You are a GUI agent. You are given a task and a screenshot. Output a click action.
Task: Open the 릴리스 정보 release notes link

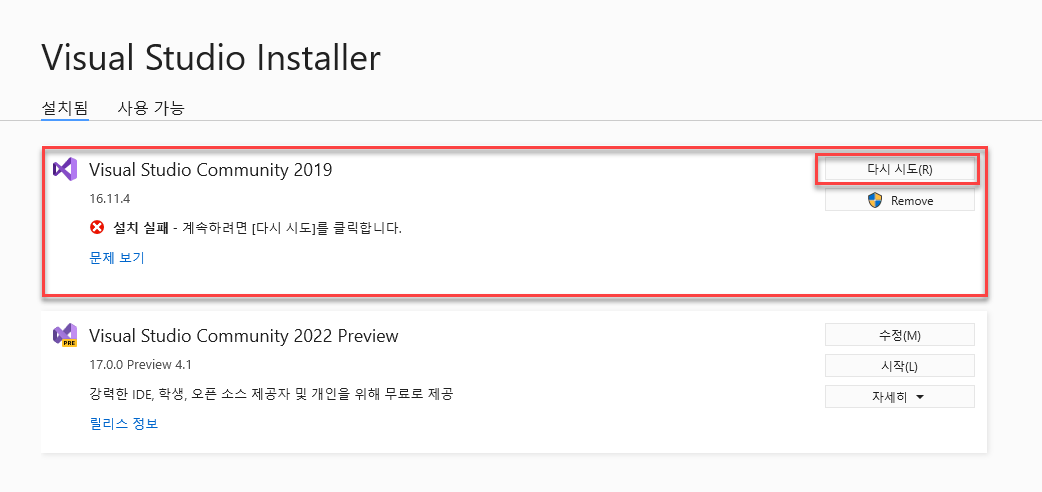[124, 423]
